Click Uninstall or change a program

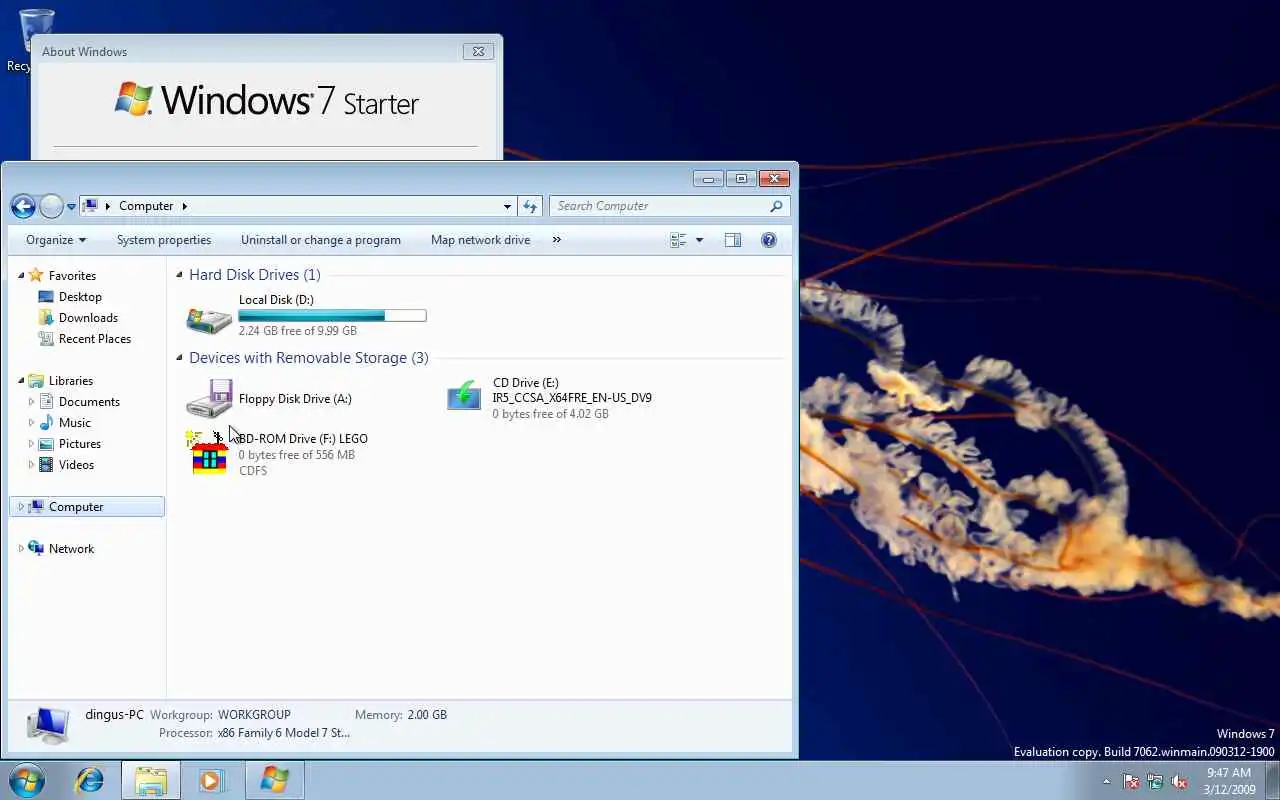[x=321, y=240]
